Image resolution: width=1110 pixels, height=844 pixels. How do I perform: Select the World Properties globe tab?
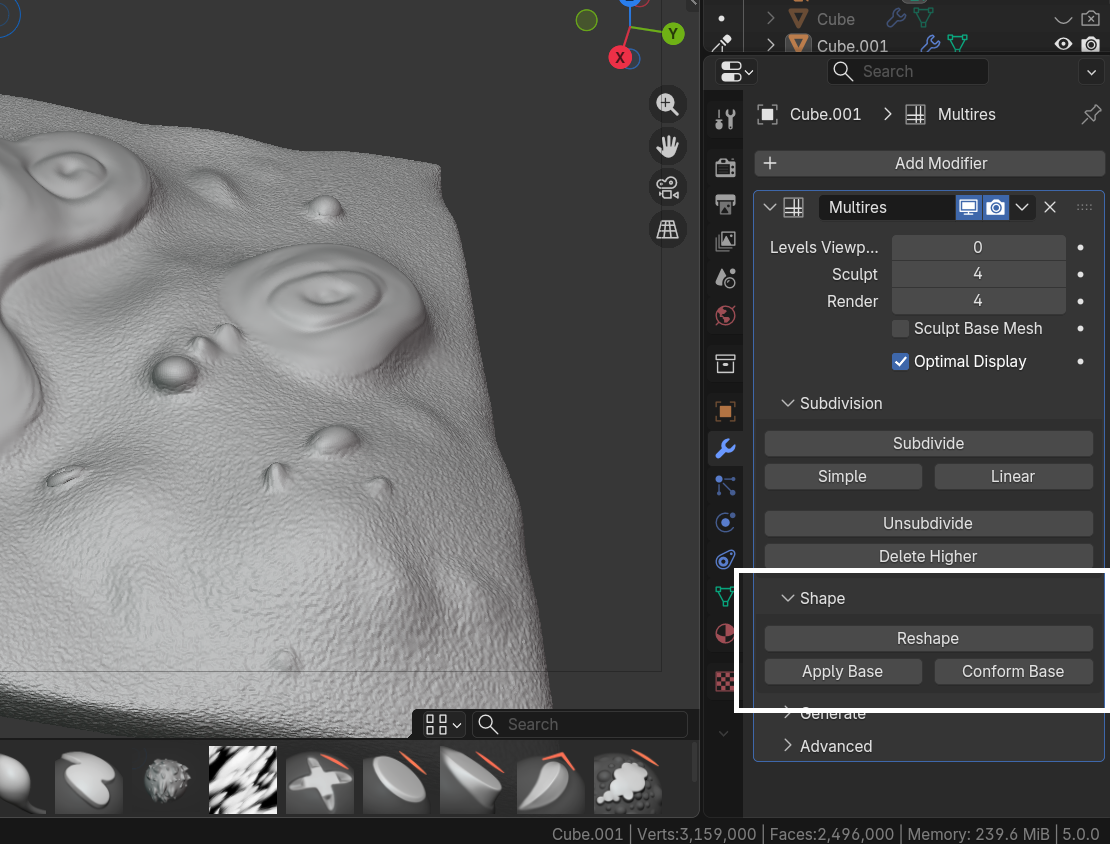point(725,315)
